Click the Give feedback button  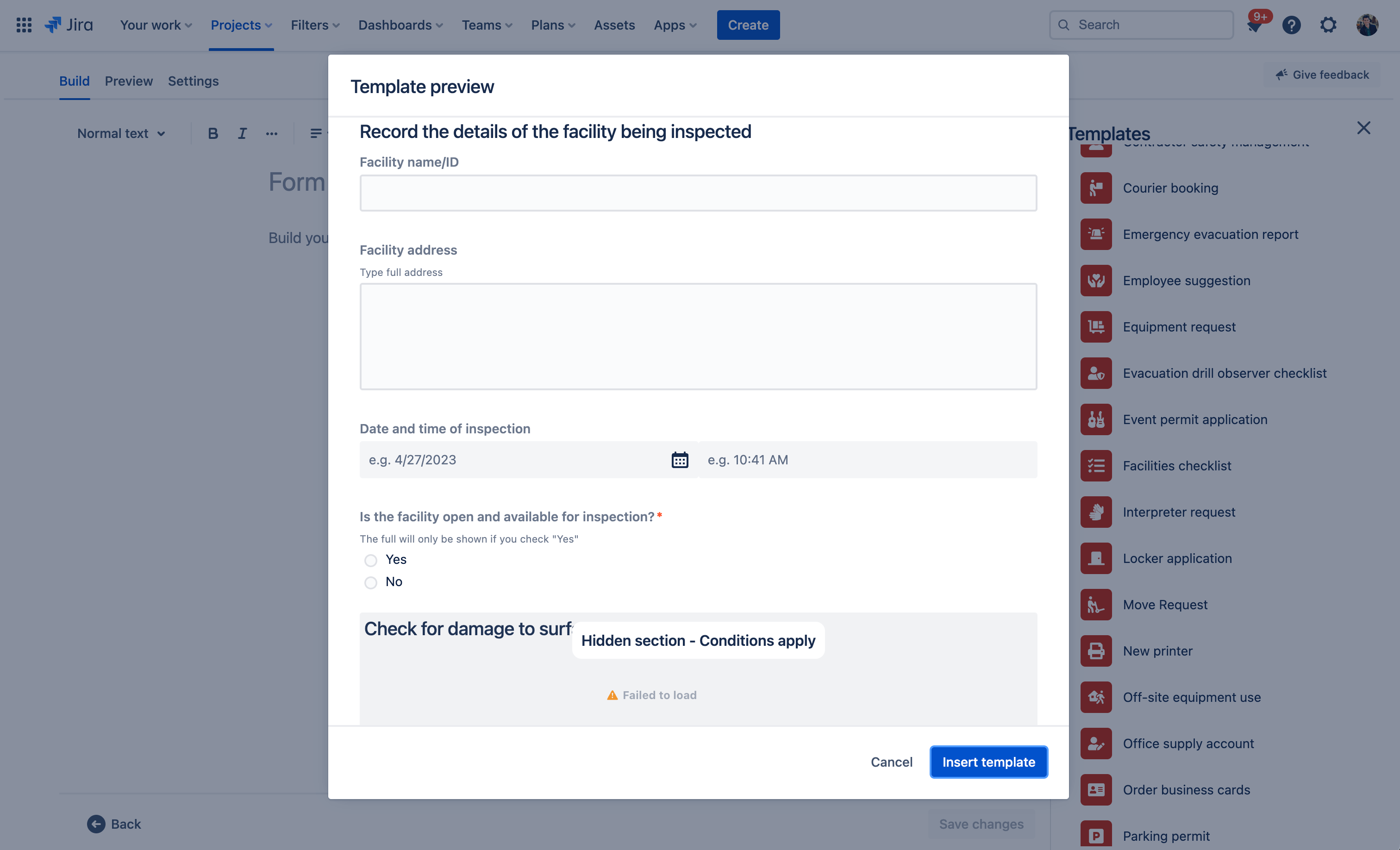(x=1322, y=74)
